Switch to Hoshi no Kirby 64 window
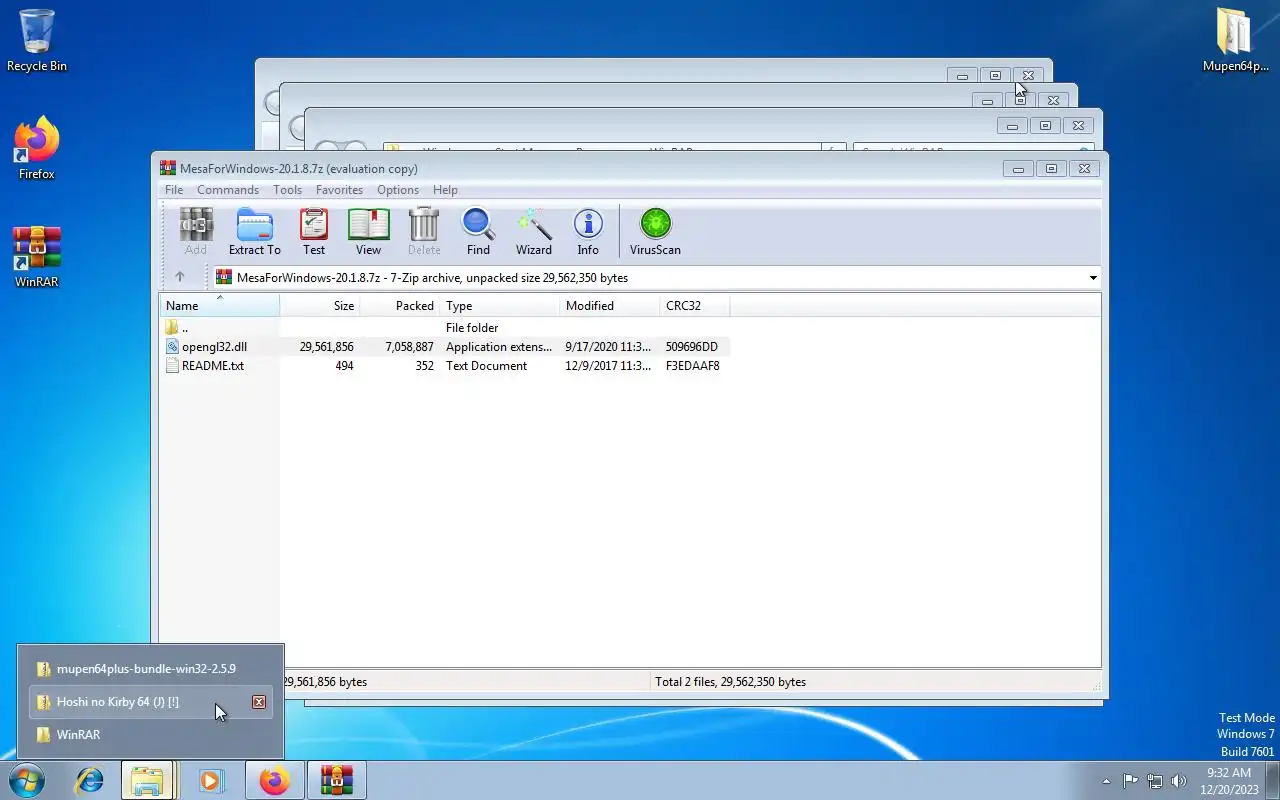 [150, 702]
